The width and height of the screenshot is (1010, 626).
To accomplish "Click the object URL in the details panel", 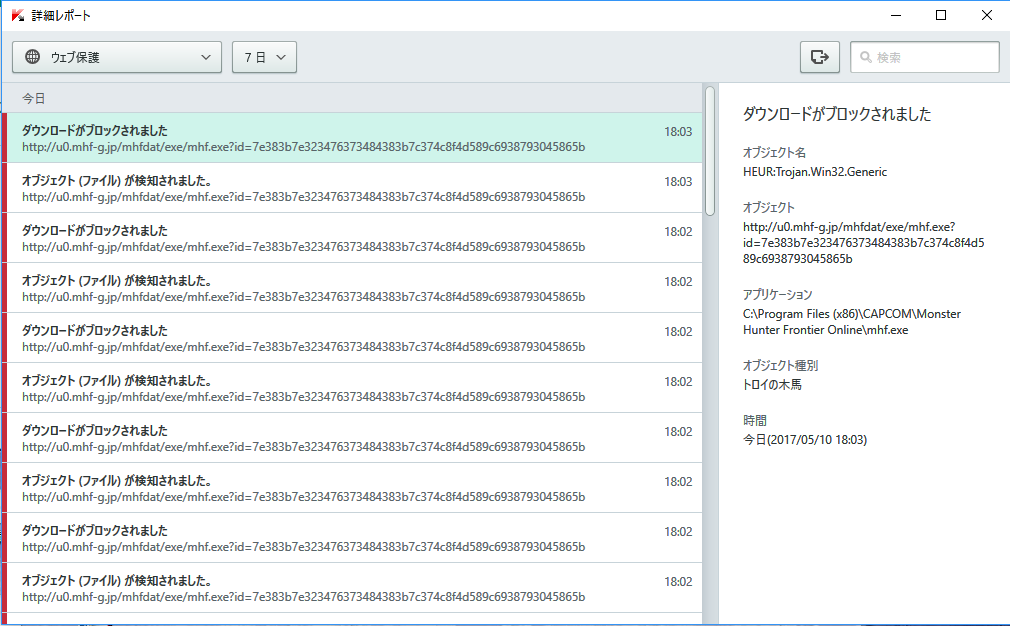I will [x=864, y=243].
